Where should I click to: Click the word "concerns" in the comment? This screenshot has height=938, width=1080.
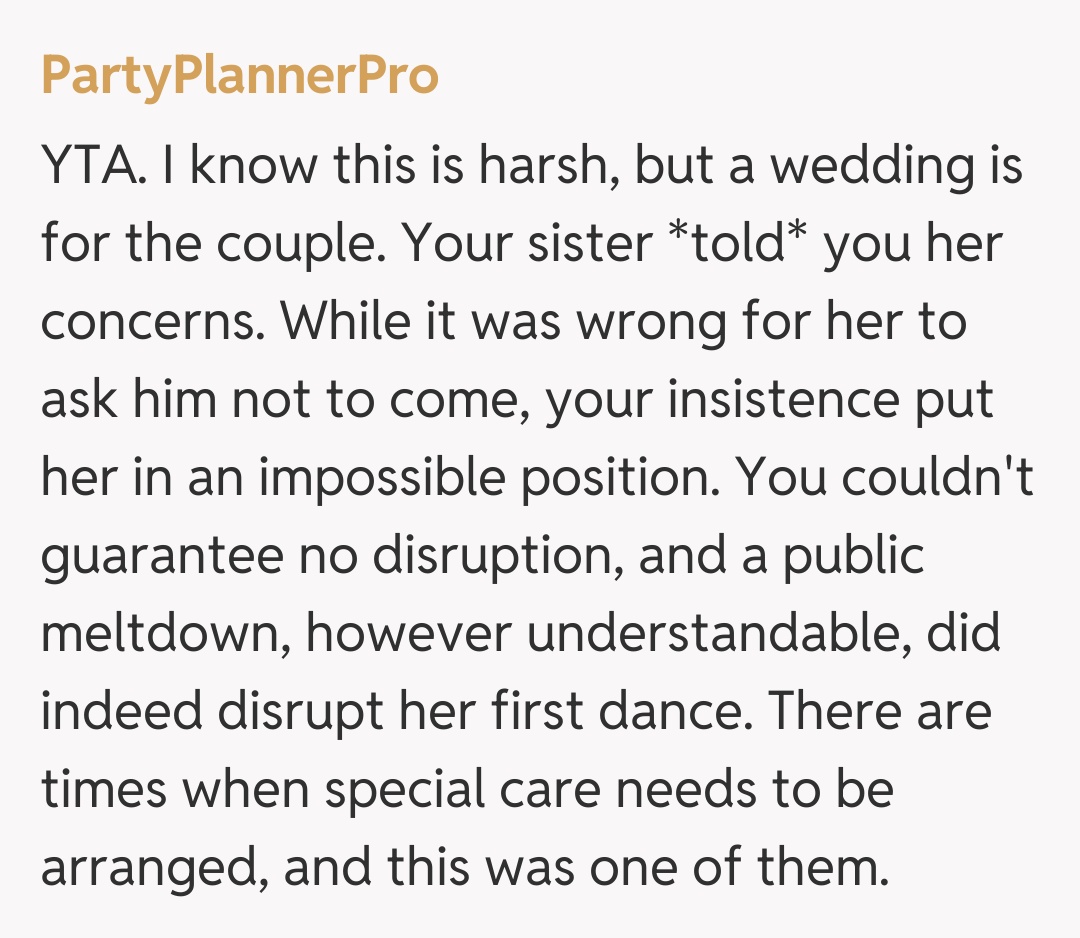pos(150,323)
